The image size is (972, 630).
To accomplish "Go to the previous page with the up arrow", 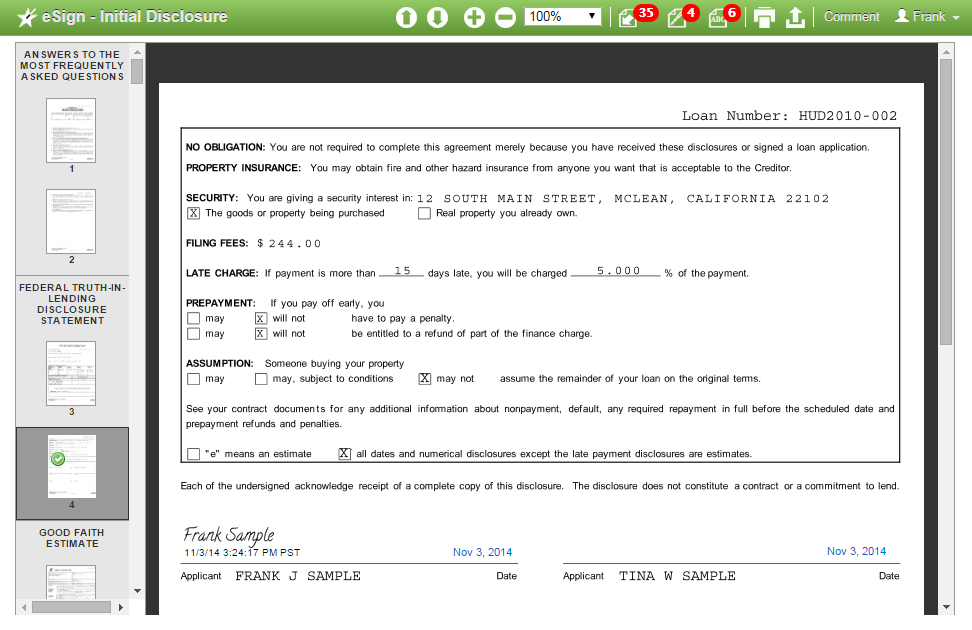I will point(407,17).
